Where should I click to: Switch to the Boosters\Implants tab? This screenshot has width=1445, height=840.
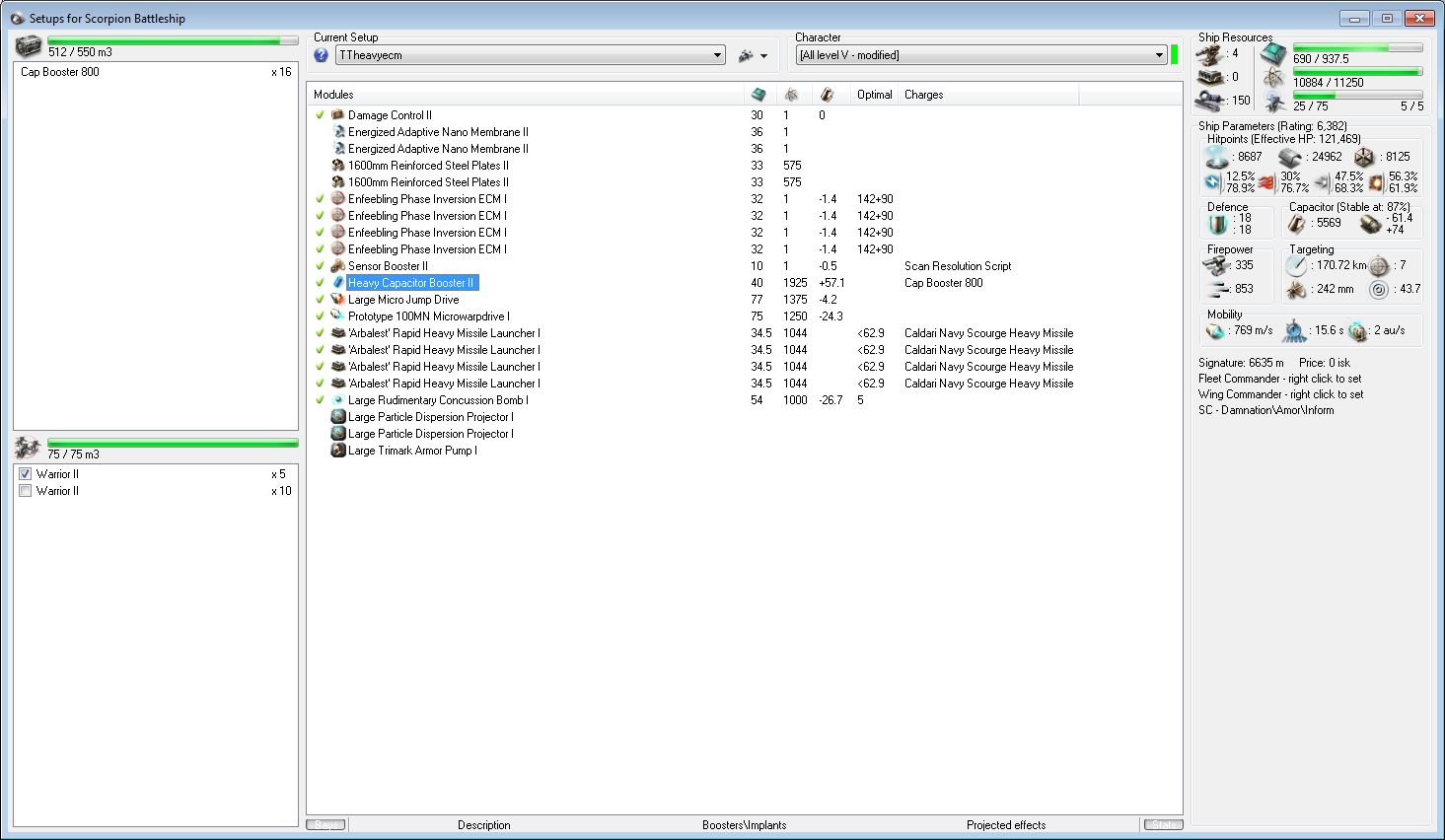click(745, 825)
